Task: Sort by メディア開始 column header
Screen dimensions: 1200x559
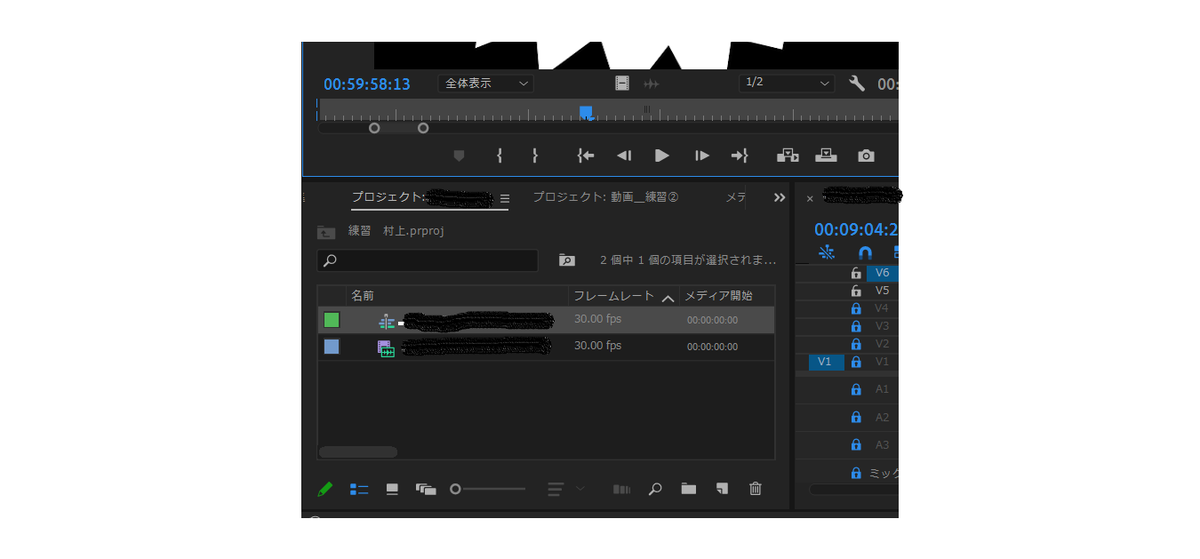Action: pos(717,296)
